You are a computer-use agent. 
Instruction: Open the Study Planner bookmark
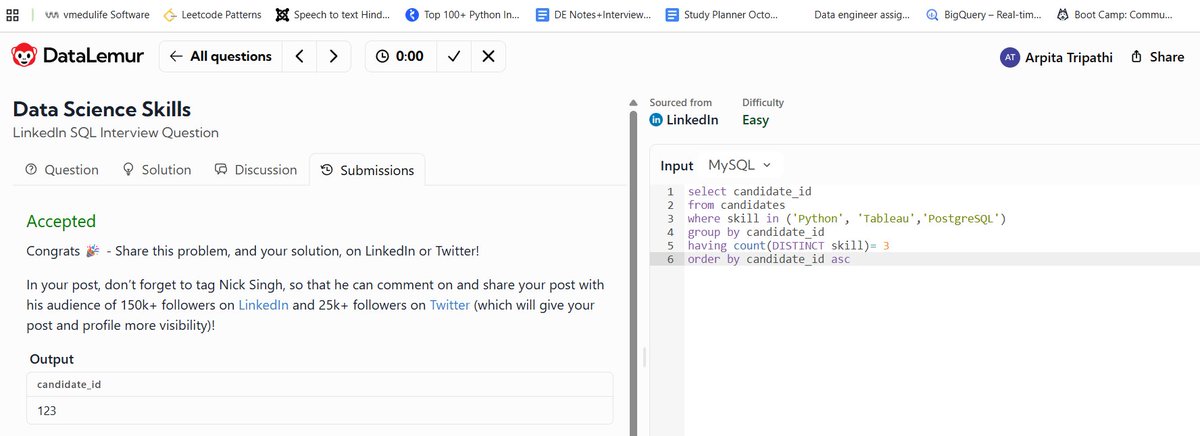[722, 15]
